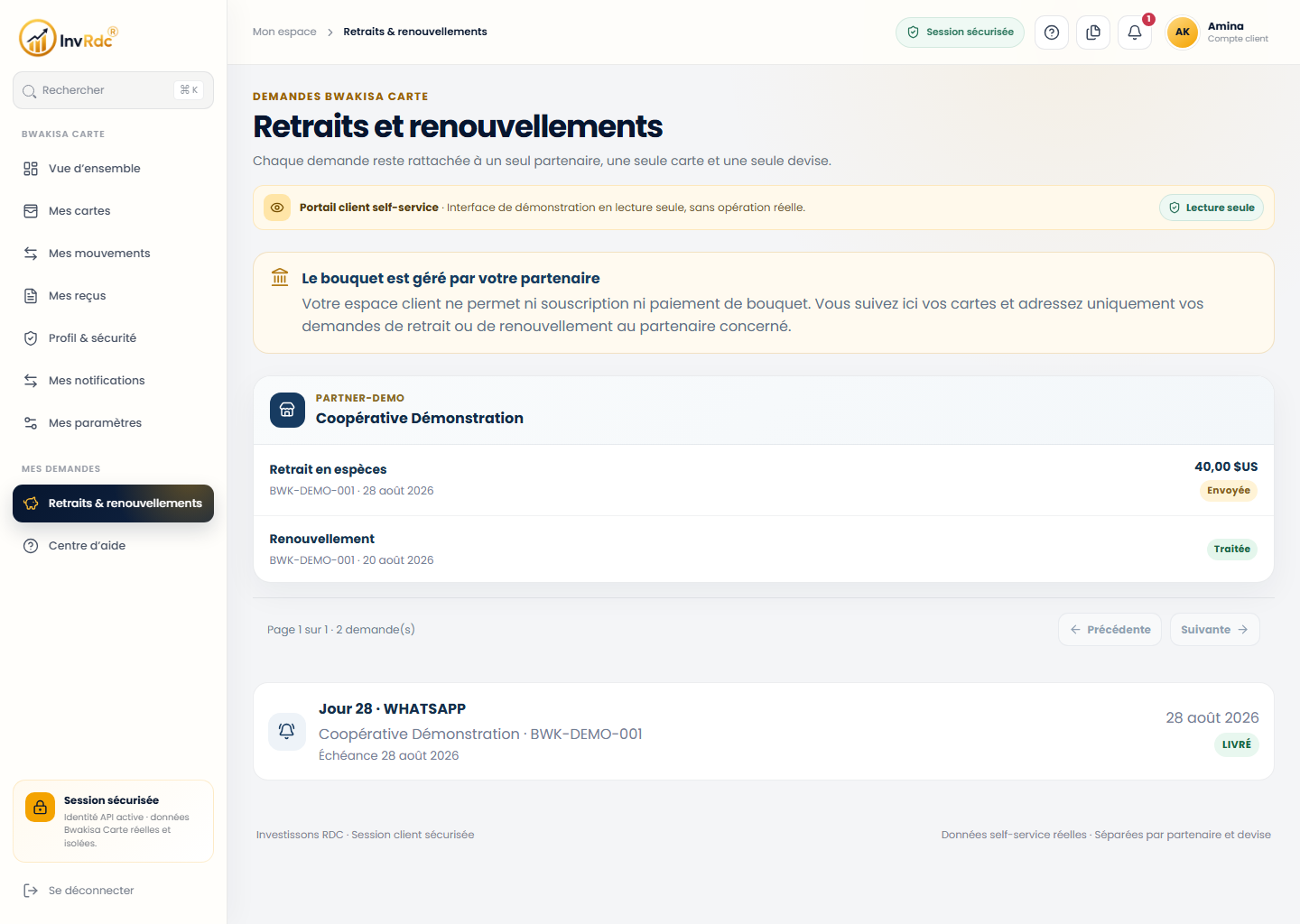Go to Mes mouvements
This screenshot has height=924, width=1300.
(113, 254)
